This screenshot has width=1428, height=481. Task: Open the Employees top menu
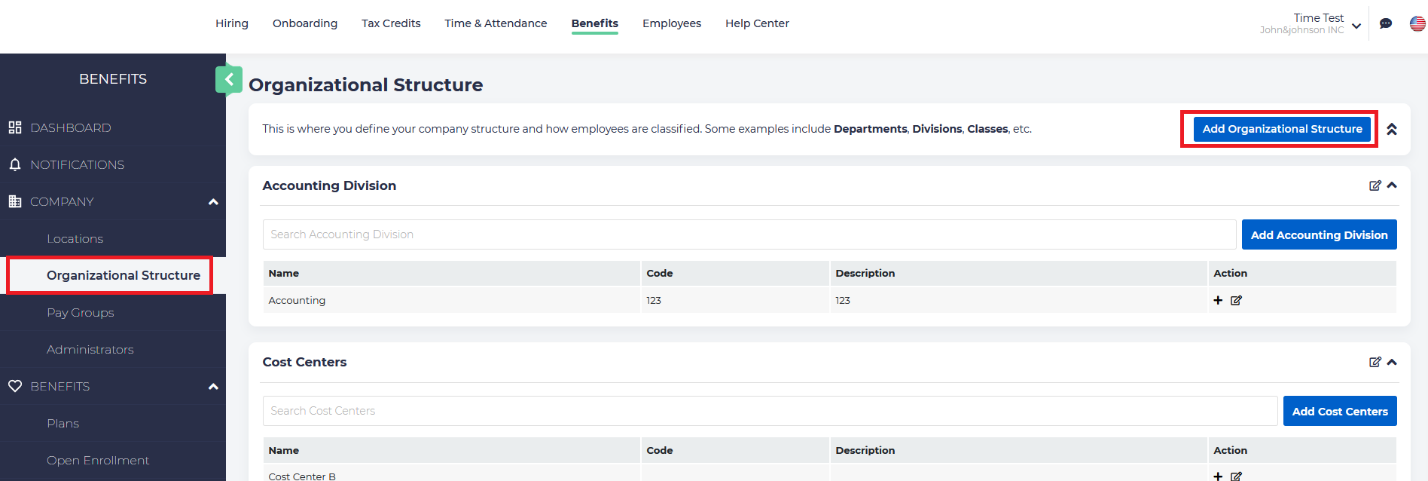click(x=671, y=23)
